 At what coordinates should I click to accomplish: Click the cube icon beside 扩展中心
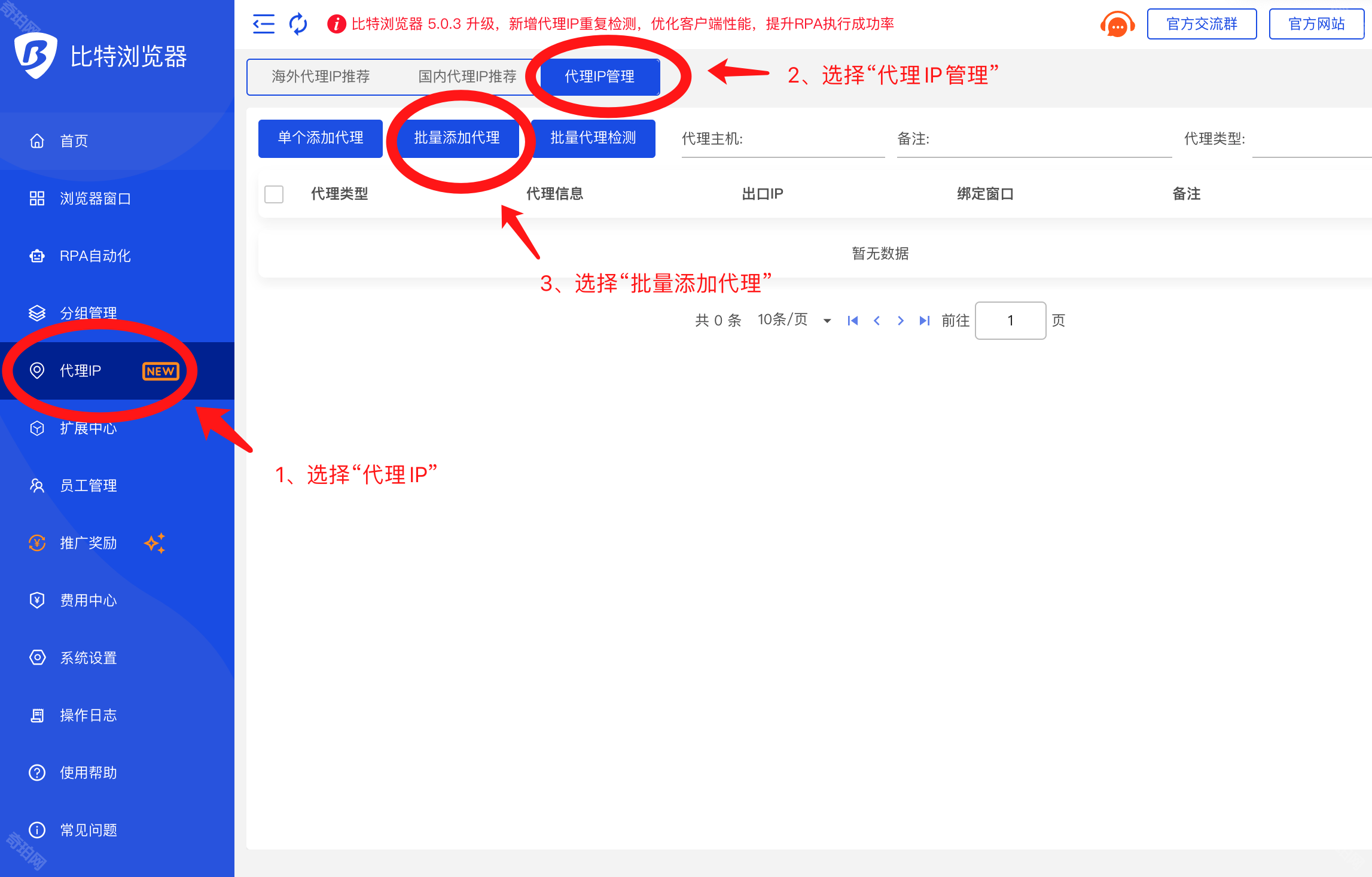[37, 428]
